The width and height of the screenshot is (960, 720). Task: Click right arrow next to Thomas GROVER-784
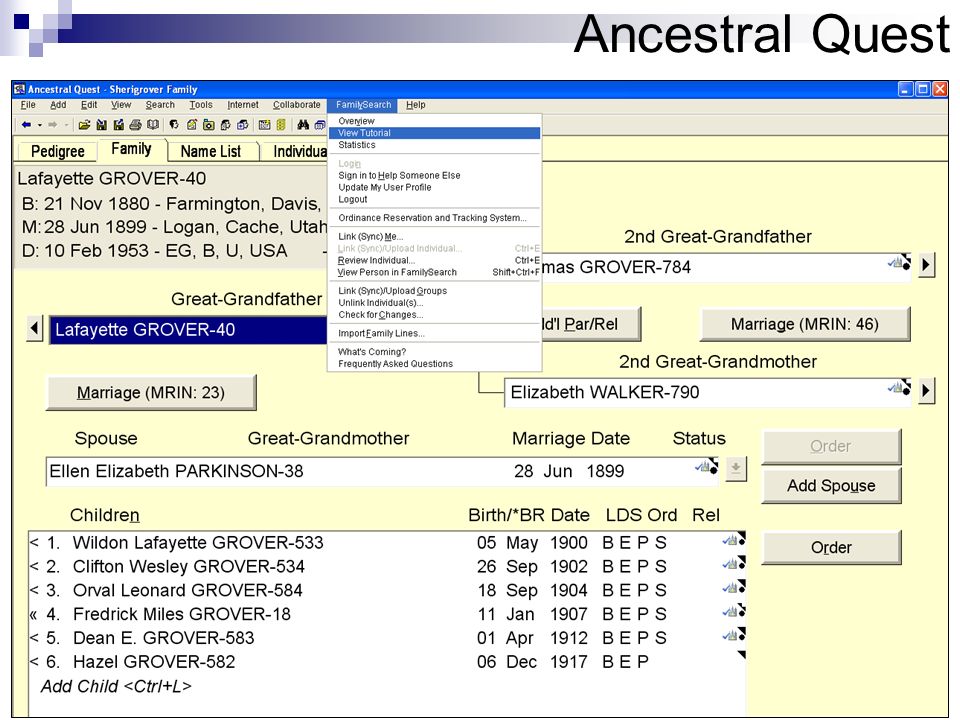pyautogui.click(x=926, y=265)
